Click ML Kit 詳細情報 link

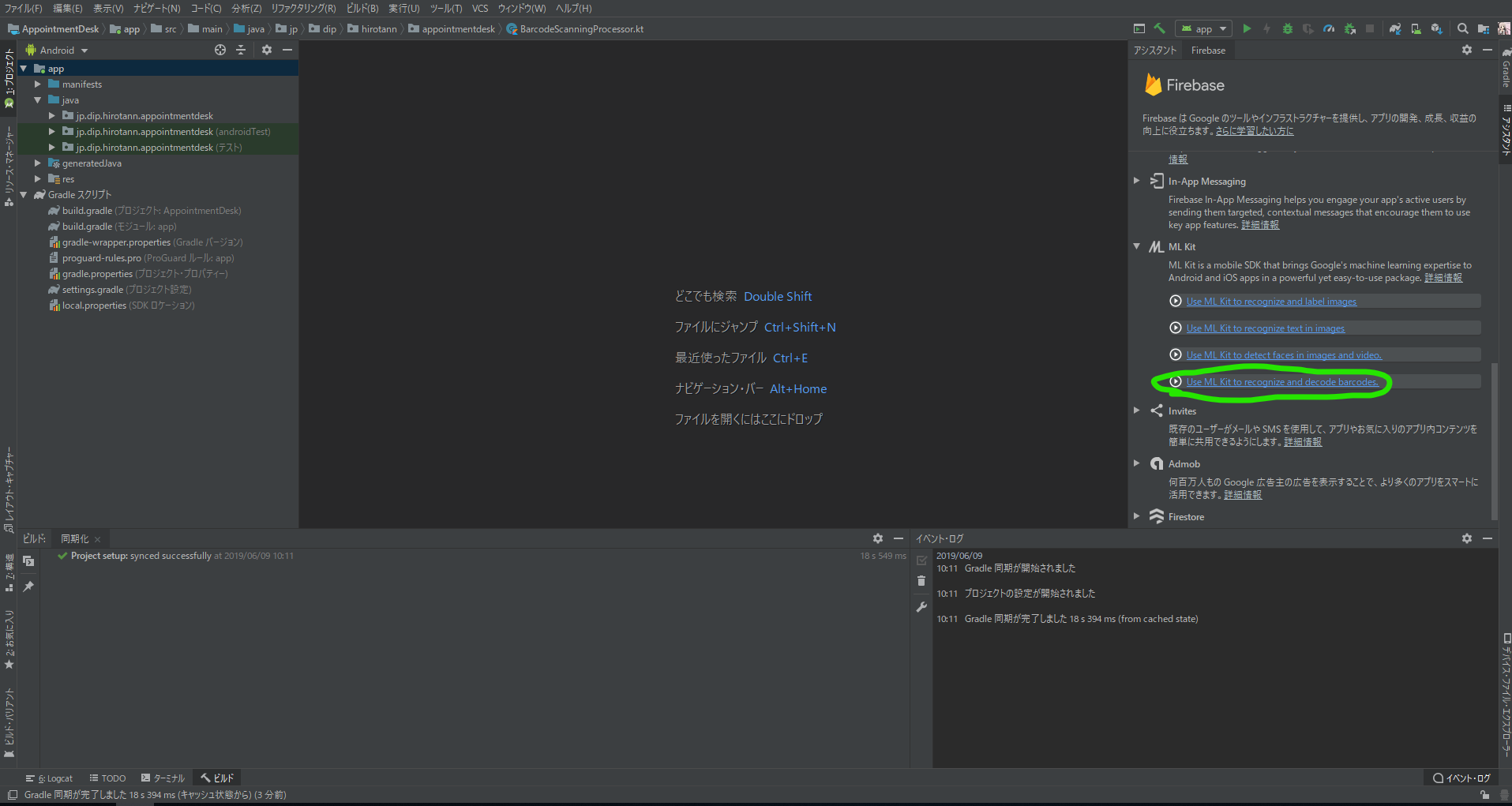[1443, 278]
